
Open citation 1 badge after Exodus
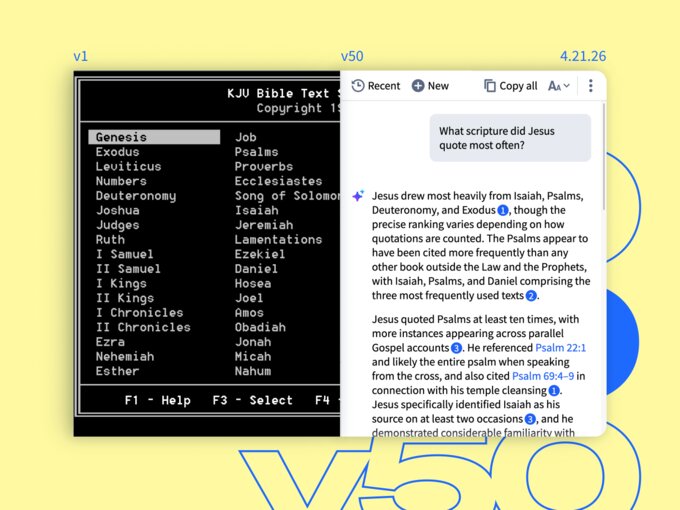[503, 211]
